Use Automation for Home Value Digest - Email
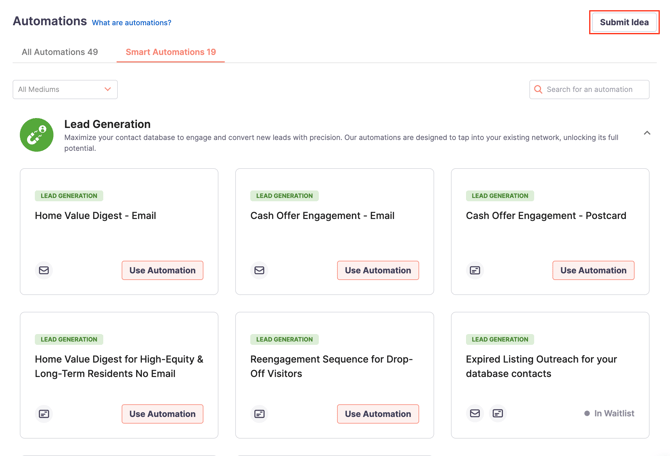670x456 pixels. [x=162, y=271]
